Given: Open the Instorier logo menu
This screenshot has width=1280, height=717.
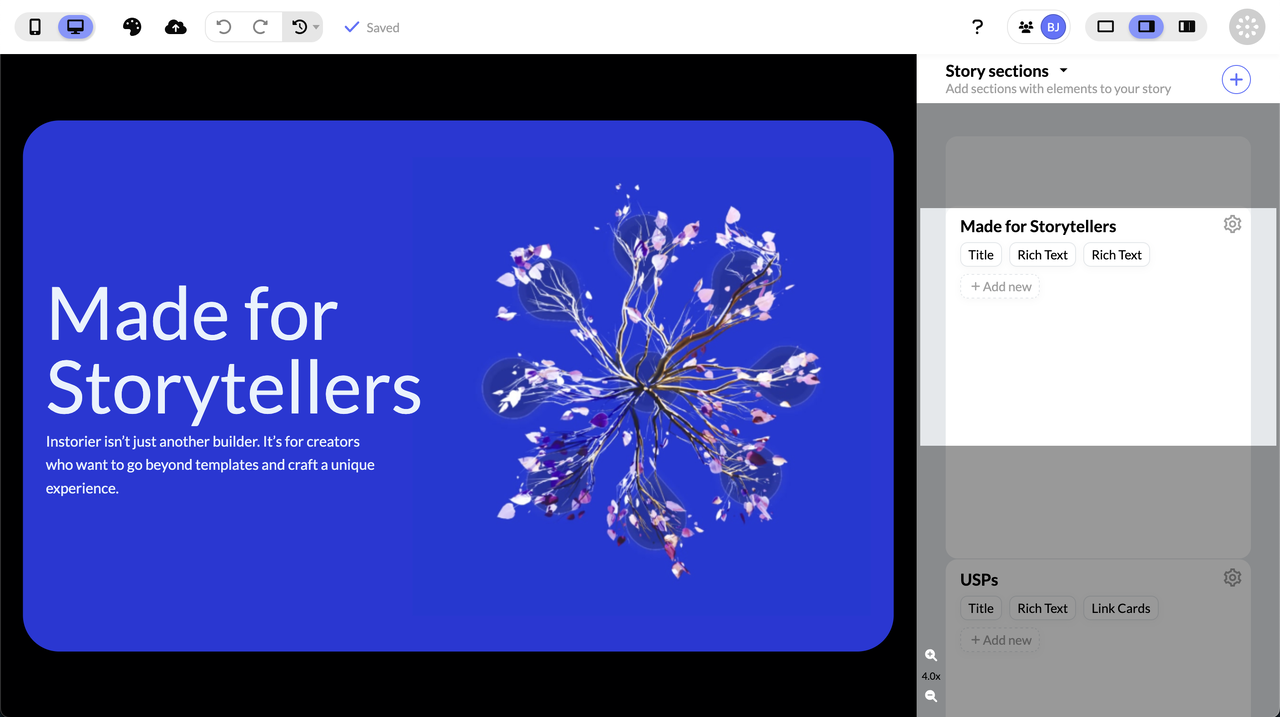Looking at the screenshot, I should [x=1247, y=27].
